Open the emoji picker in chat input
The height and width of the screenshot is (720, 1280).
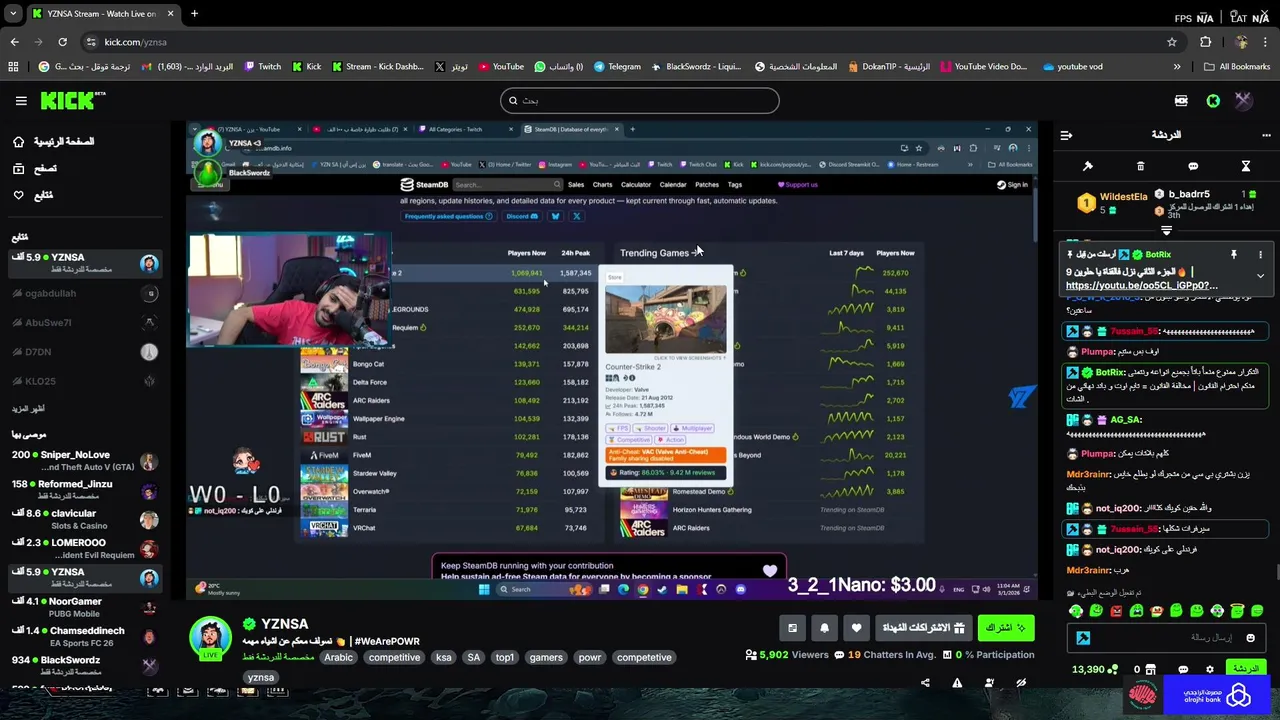pos(1250,638)
